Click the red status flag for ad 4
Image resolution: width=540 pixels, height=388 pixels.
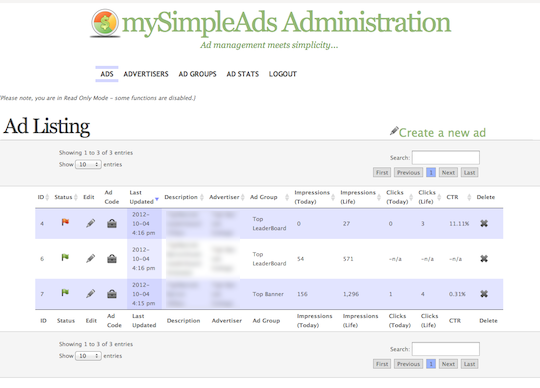coord(65,222)
